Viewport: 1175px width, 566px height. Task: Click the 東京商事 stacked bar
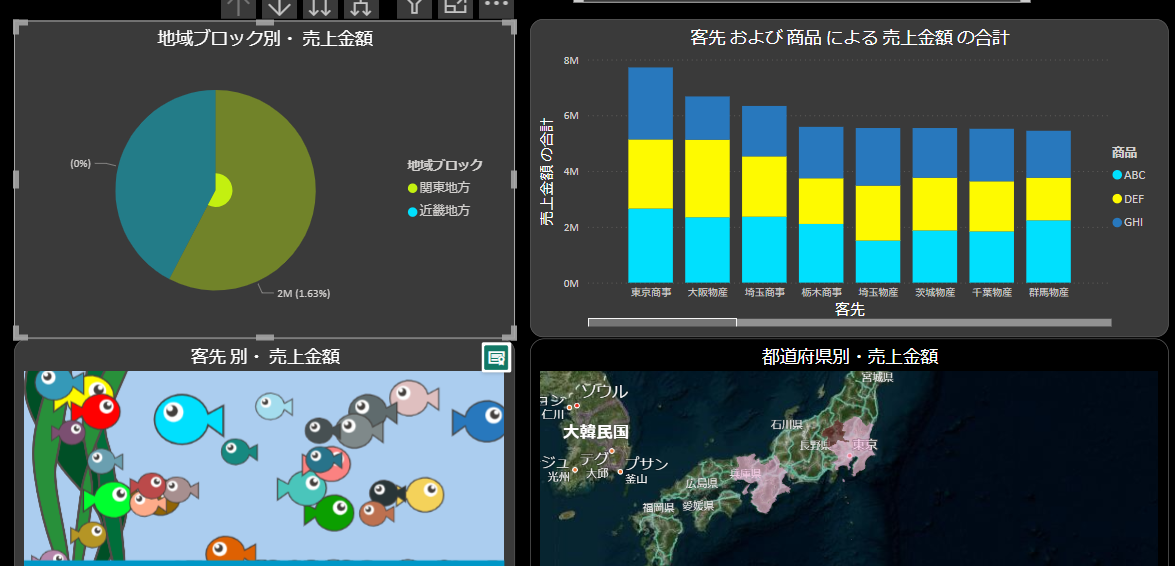click(650, 175)
